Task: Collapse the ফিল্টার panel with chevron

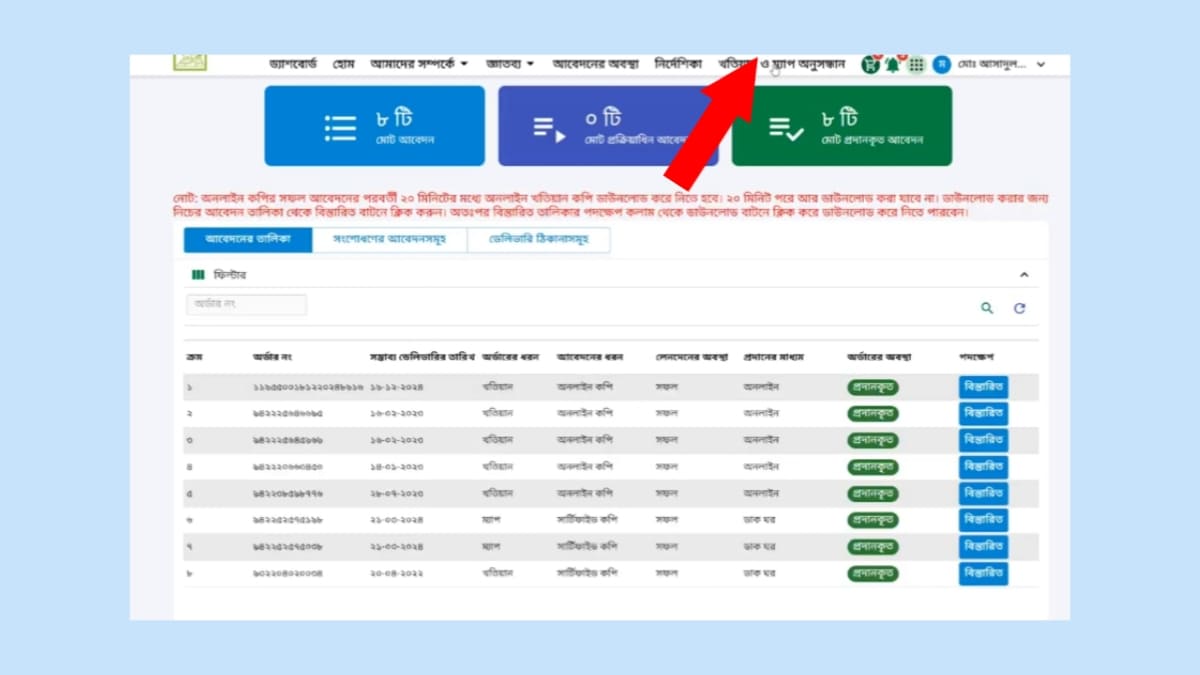Action: click(1024, 275)
